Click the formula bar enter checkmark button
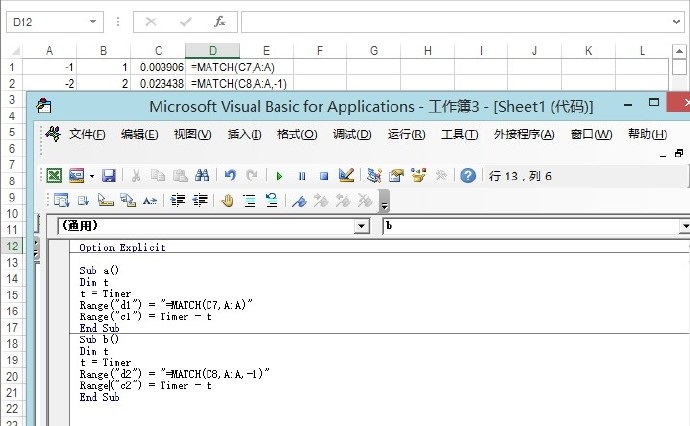Screen dimensions: 690x426 [x=186, y=22]
